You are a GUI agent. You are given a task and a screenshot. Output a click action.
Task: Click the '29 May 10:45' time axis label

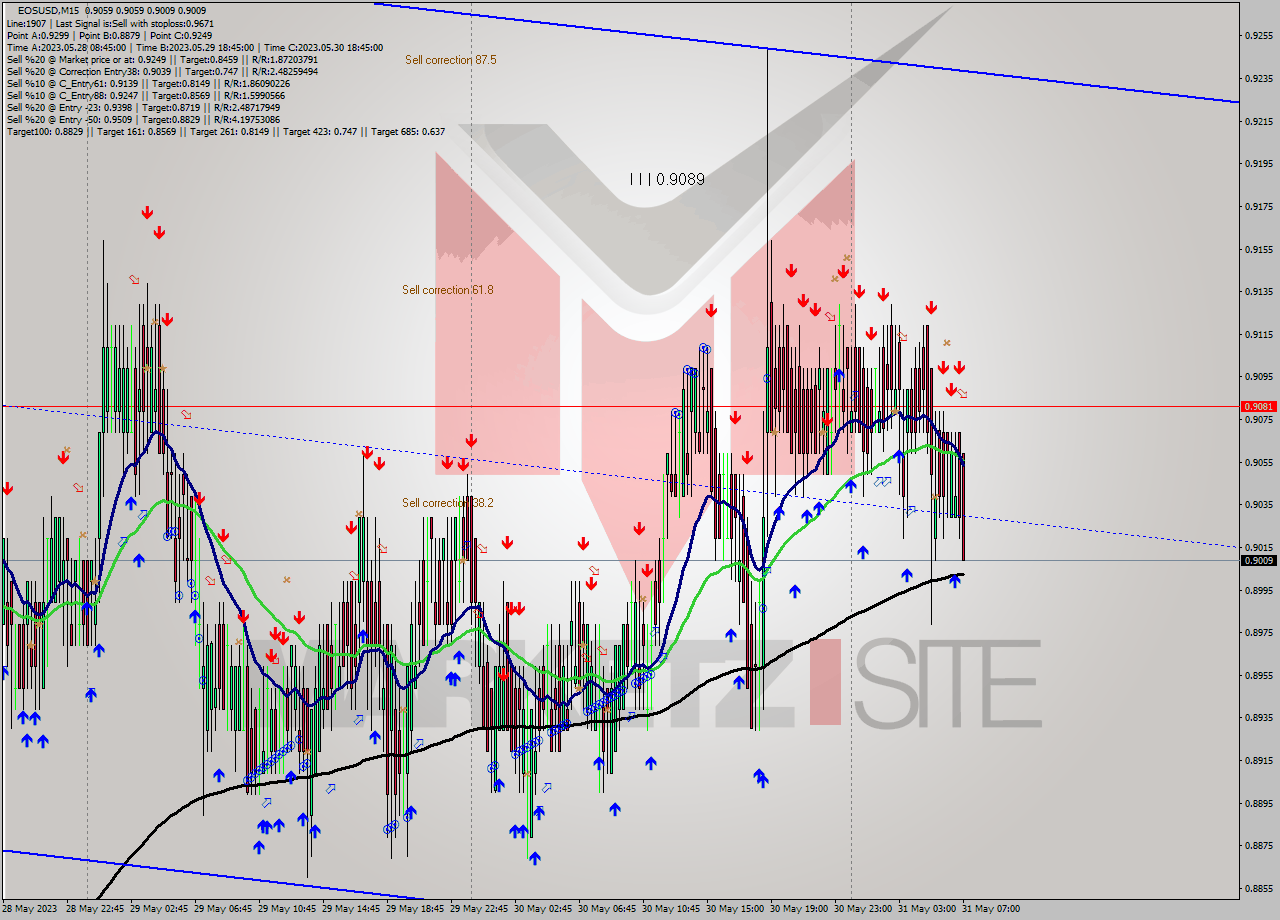(287, 909)
